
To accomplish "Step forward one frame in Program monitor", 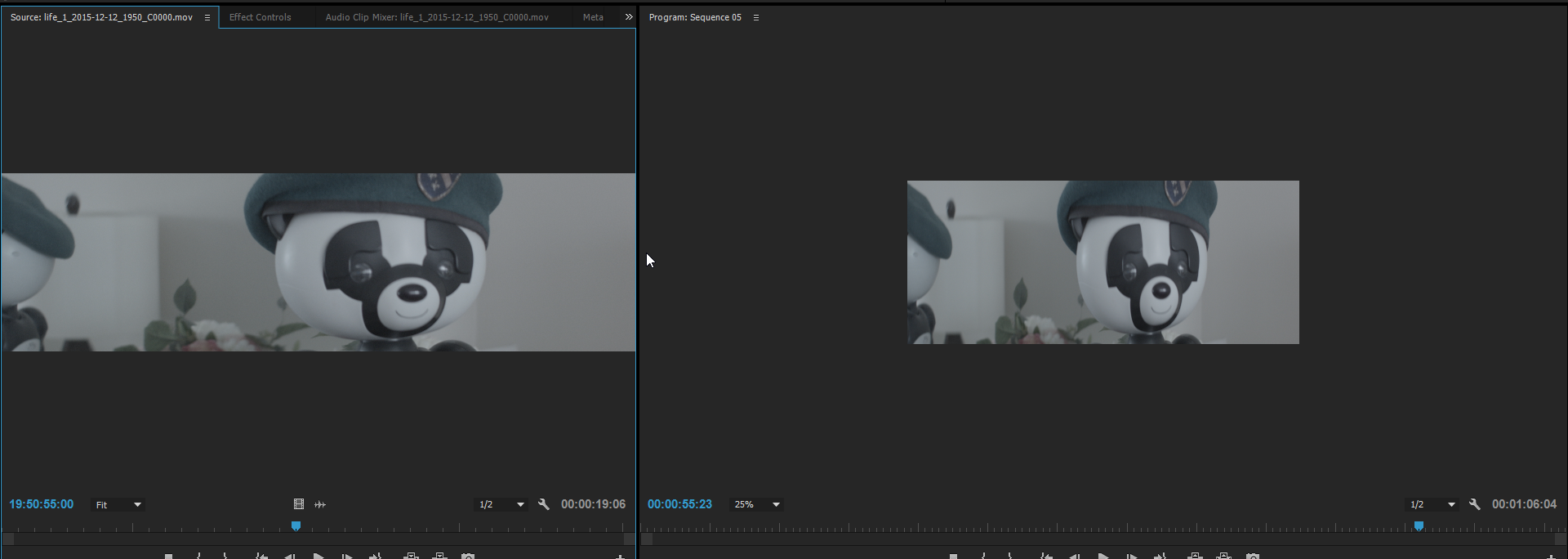I will point(1132,556).
